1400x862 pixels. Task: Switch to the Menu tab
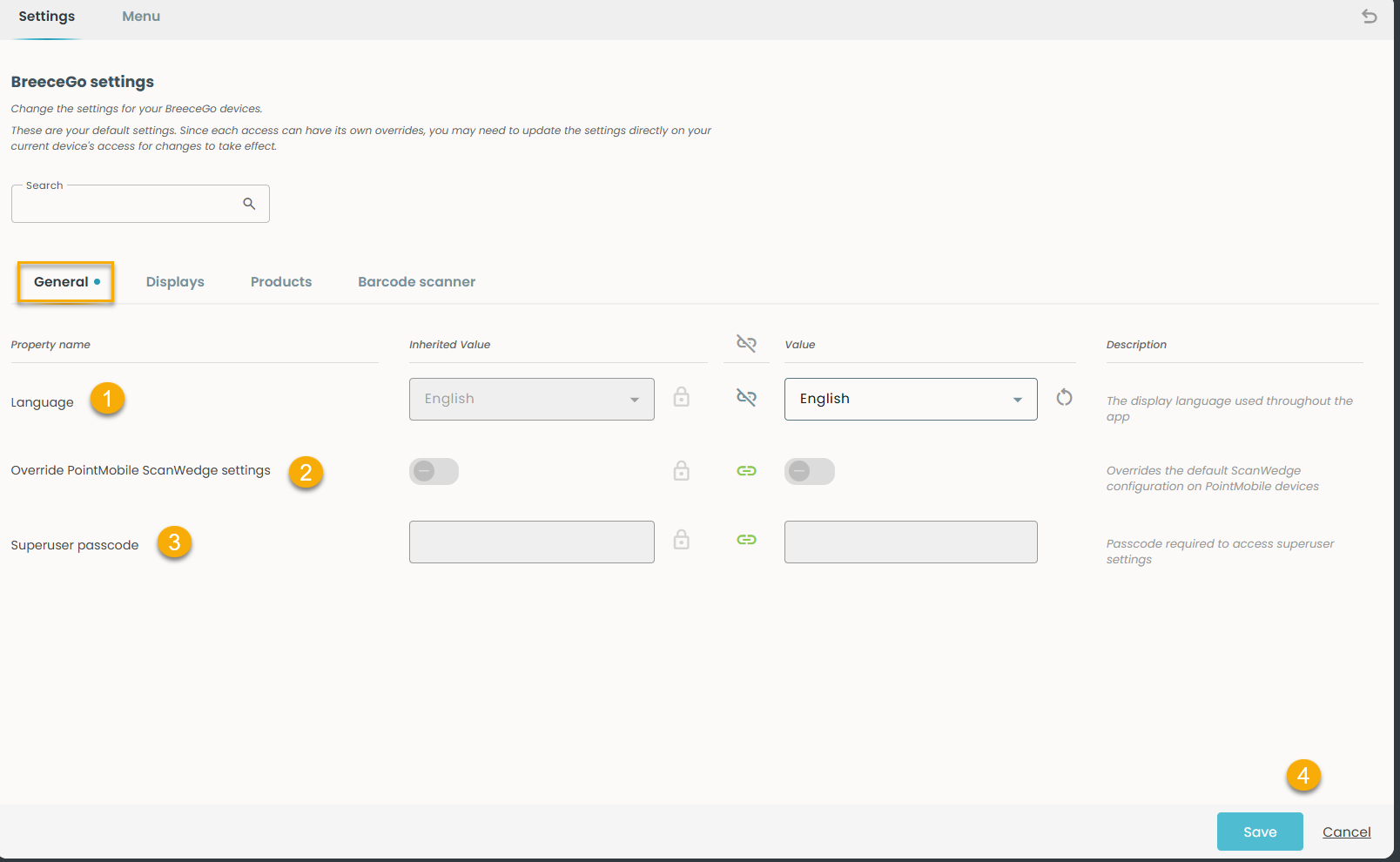tap(141, 17)
